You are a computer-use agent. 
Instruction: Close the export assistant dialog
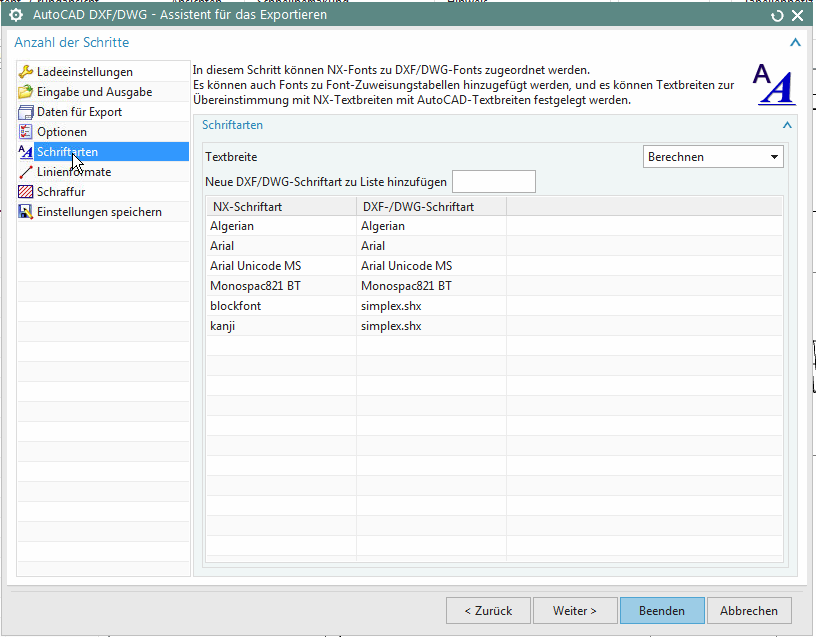(797, 16)
